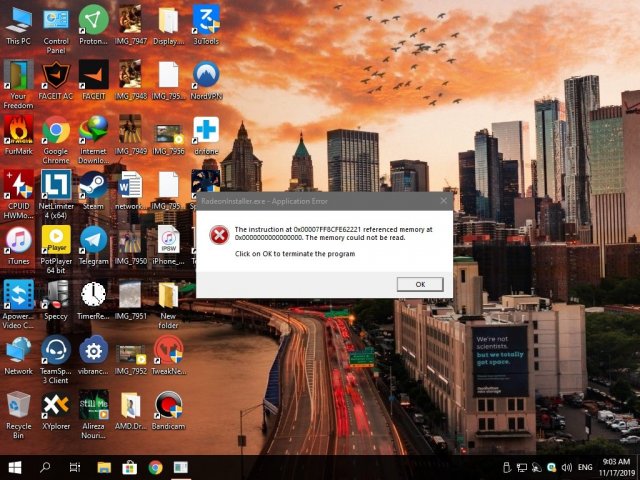Open Internet Download Manager desktop icon
The width and height of the screenshot is (640, 480).
tap(93, 129)
